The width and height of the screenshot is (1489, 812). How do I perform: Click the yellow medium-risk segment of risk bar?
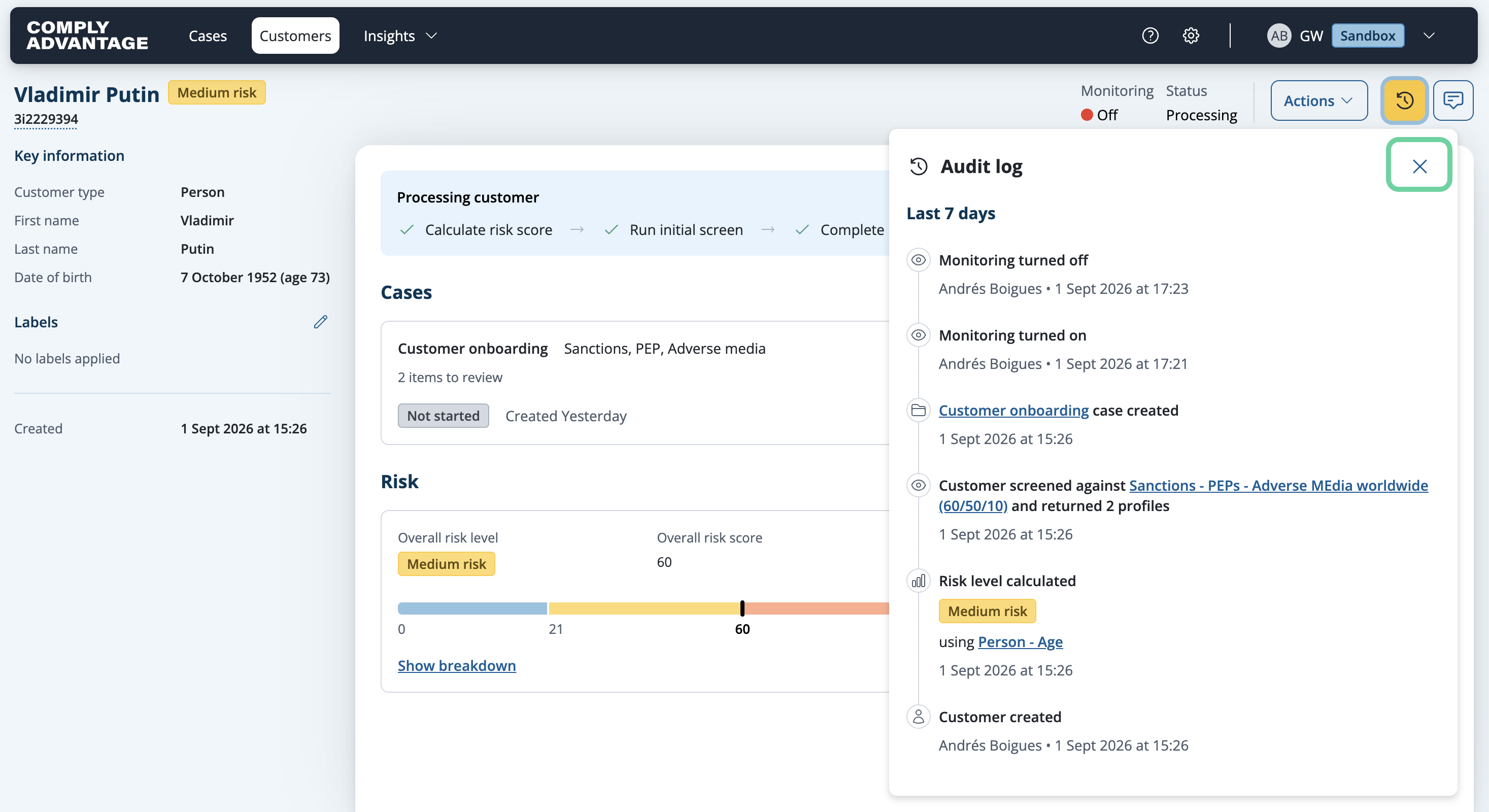click(644, 608)
